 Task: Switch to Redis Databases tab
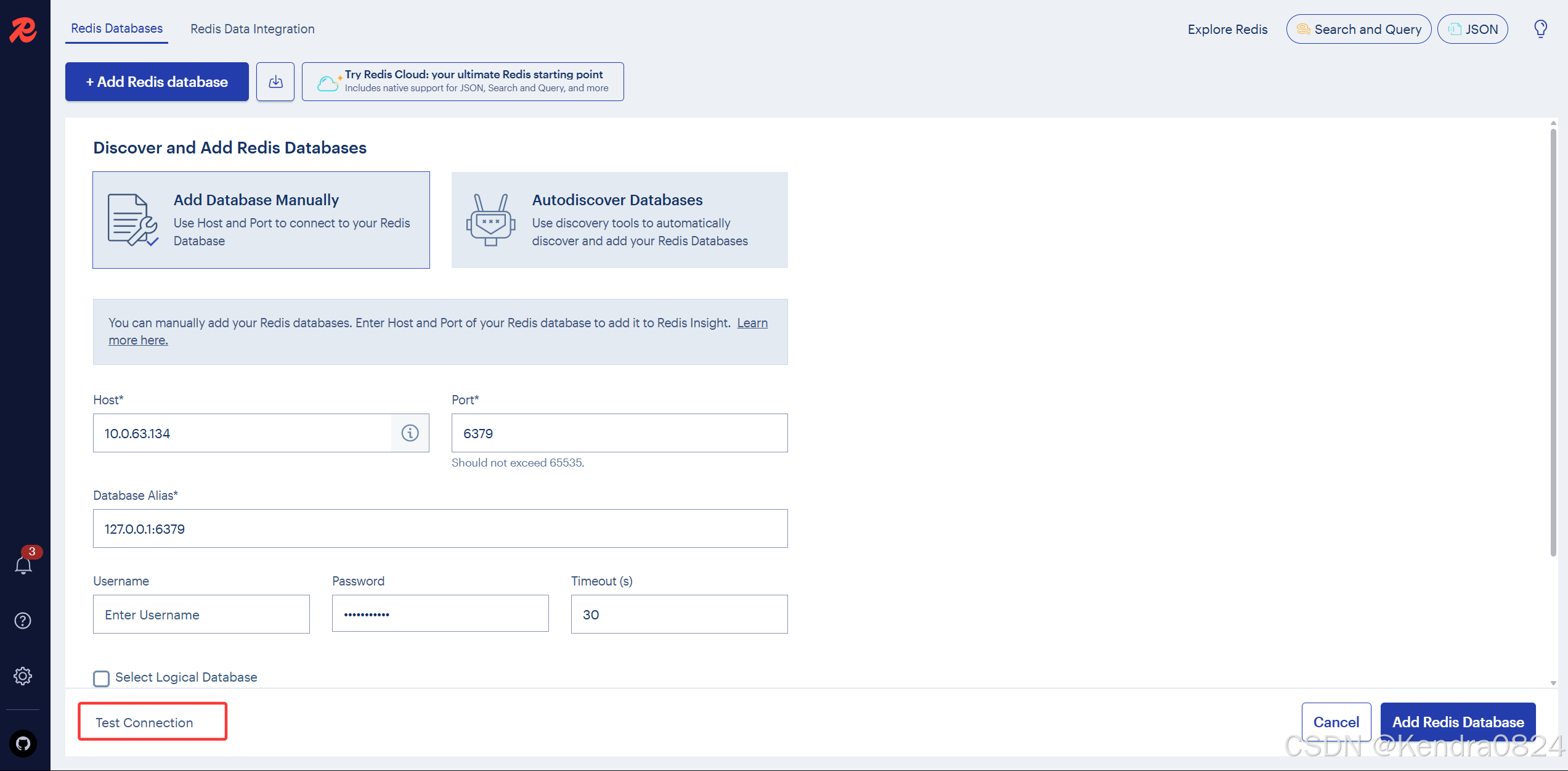(x=116, y=29)
